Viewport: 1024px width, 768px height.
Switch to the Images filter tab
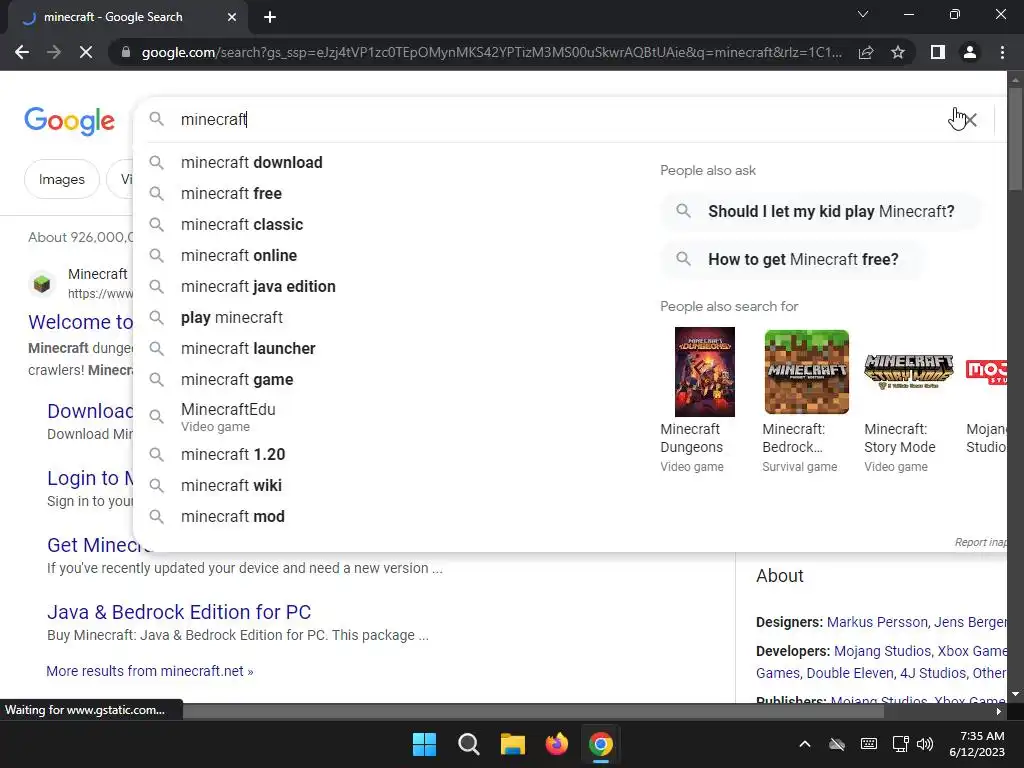[61, 179]
